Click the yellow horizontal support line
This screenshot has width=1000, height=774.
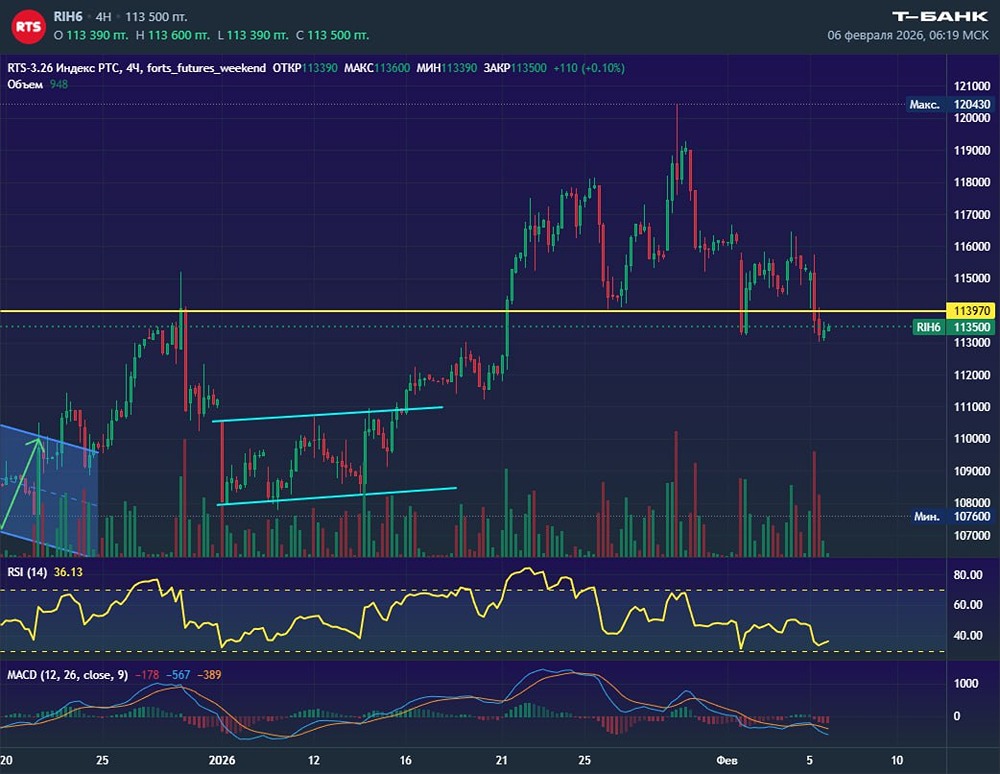point(472,311)
